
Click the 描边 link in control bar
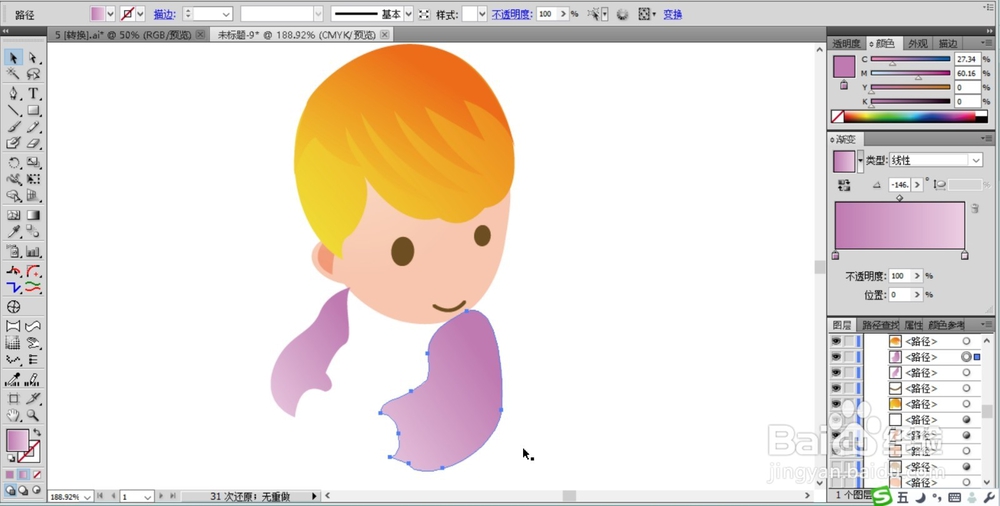pyautogui.click(x=165, y=14)
